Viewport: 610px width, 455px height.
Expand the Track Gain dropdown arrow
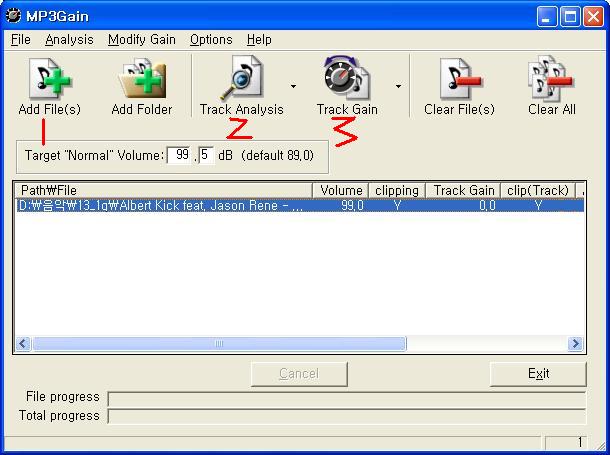tap(398, 86)
